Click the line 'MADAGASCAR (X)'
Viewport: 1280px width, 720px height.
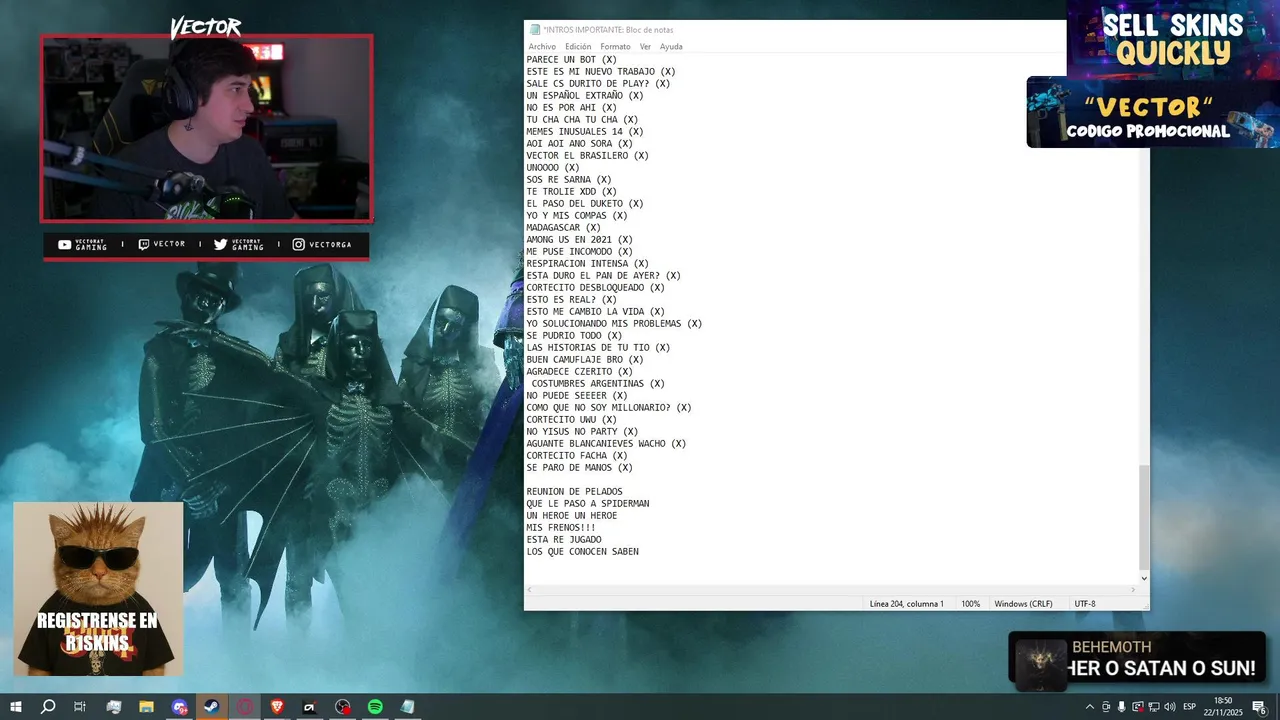click(564, 228)
